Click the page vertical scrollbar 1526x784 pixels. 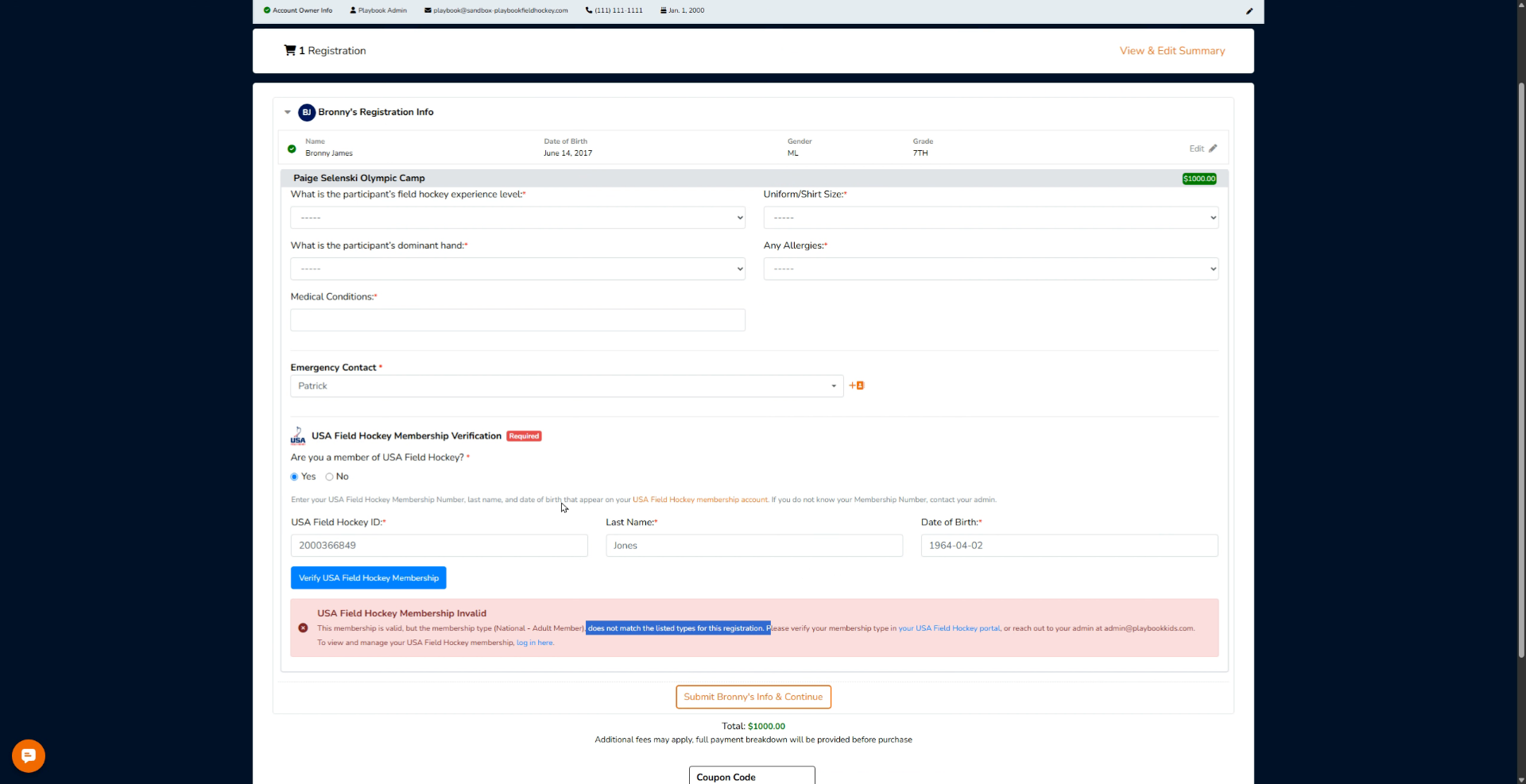click(1521, 369)
